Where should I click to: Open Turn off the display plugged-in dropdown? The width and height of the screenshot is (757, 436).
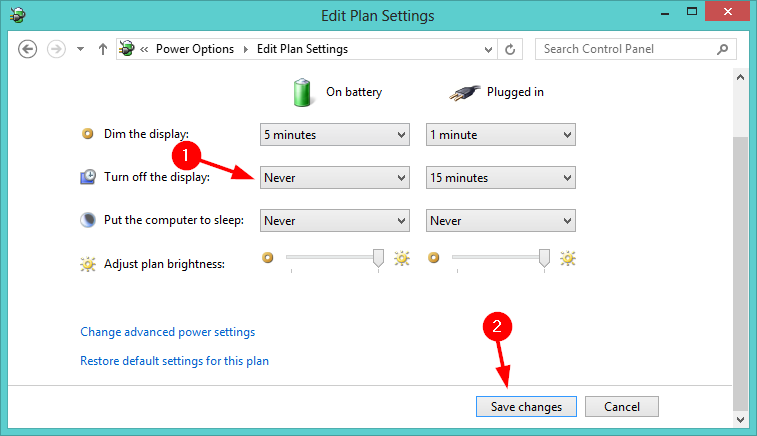point(501,178)
